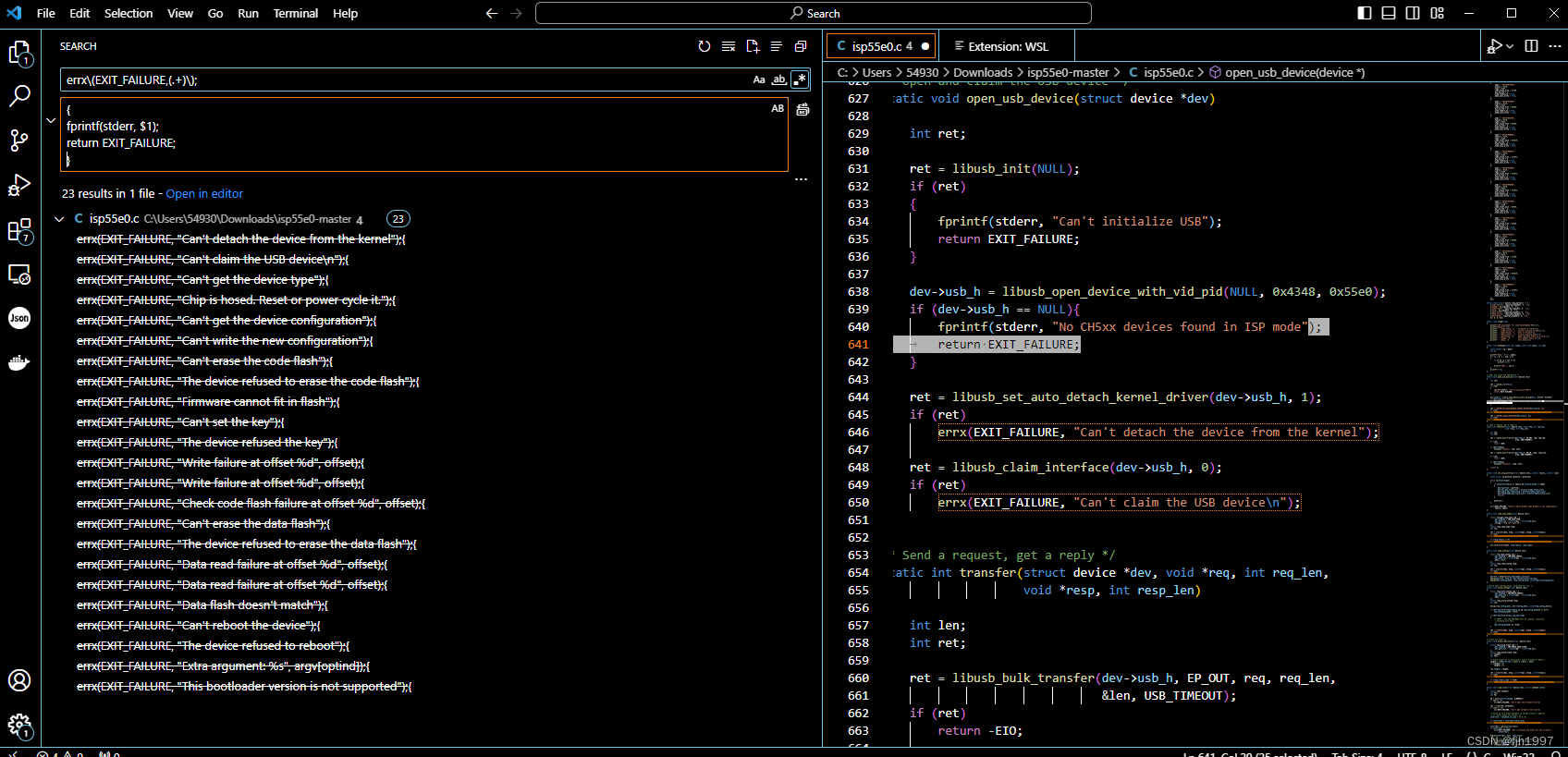This screenshot has width=1568, height=757.
Task: Open the Docker view in activity bar
Action: (19, 362)
